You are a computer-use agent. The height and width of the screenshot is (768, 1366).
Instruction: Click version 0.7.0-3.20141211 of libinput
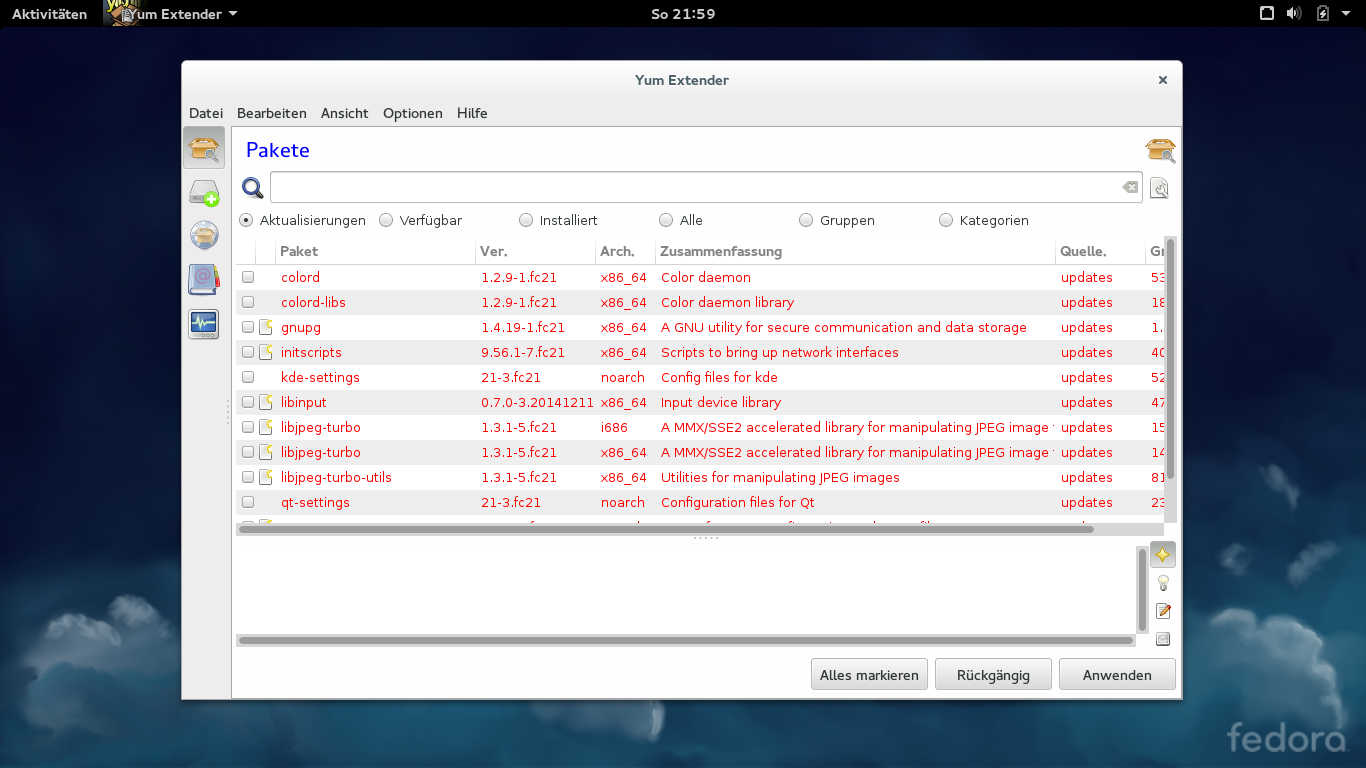tap(537, 402)
